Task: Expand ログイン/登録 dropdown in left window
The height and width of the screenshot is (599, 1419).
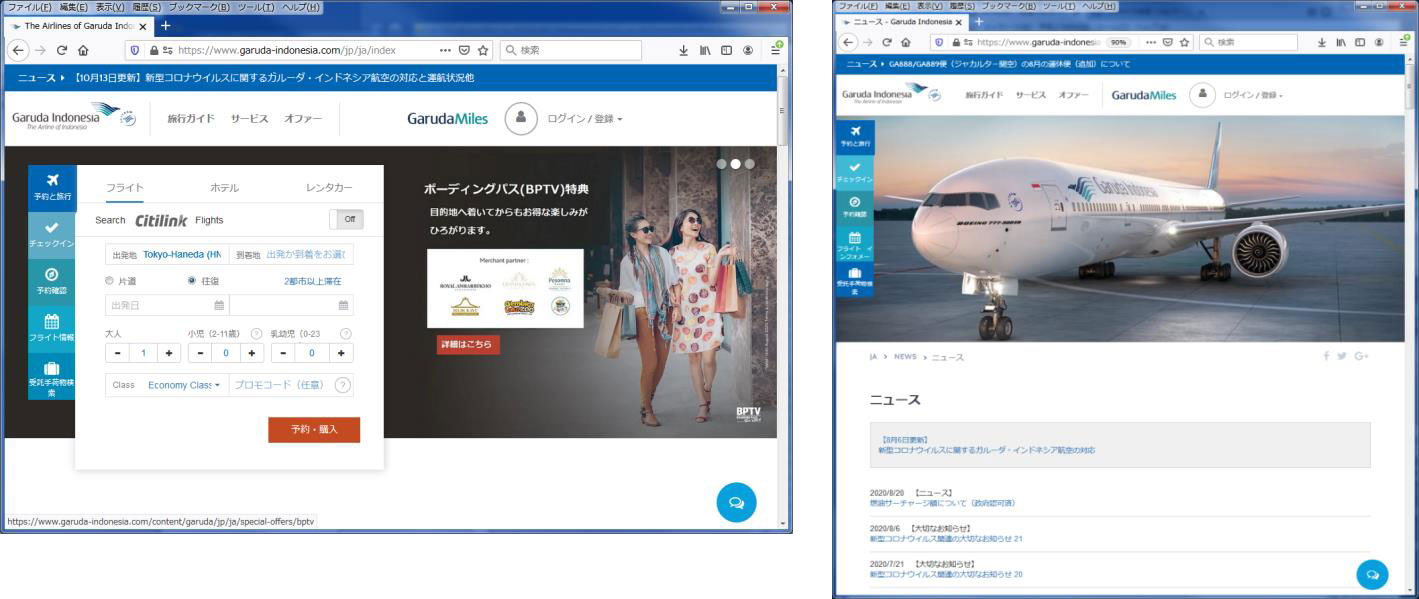Action: [x=585, y=119]
